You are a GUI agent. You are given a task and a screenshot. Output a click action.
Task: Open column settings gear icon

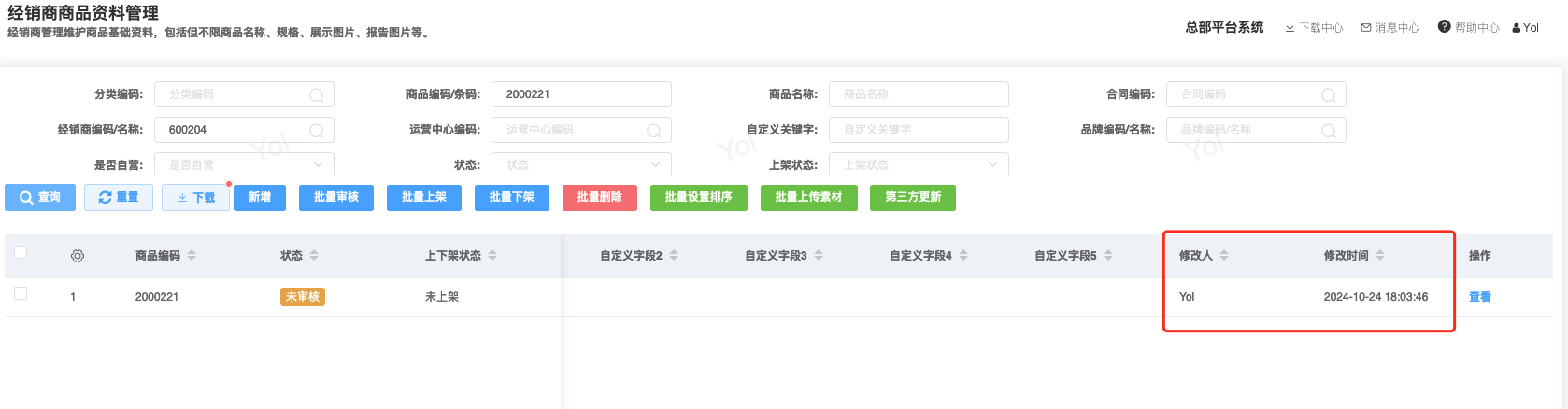(x=78, y=256)
